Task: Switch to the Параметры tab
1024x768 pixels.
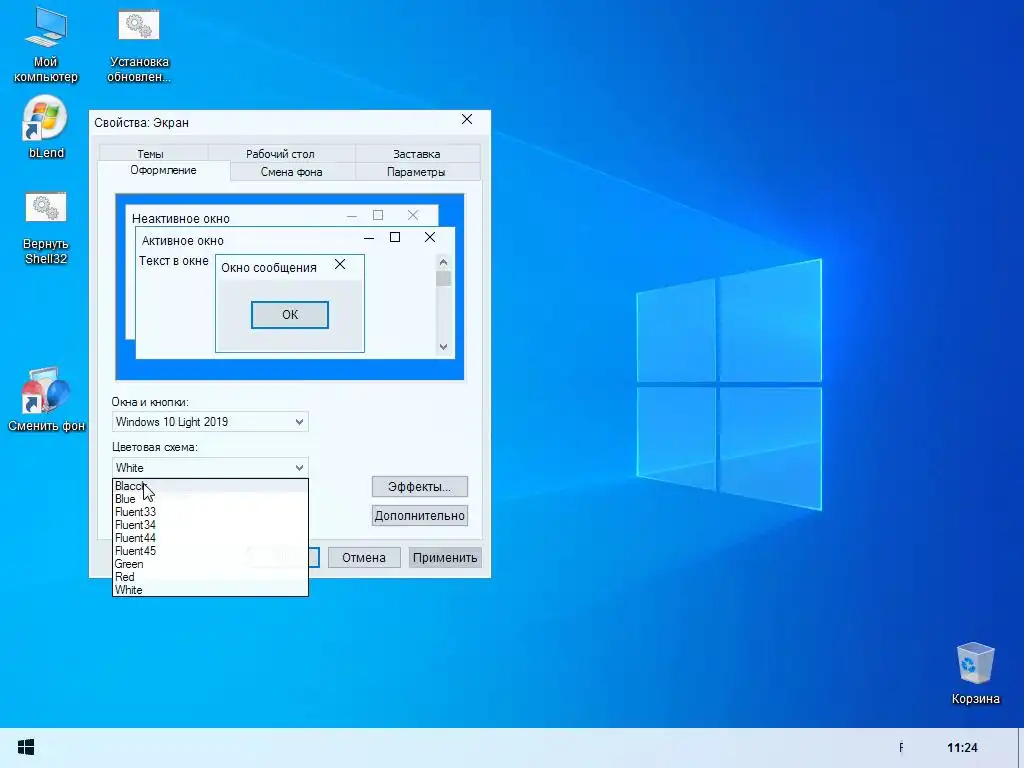Action: [416, 172]
